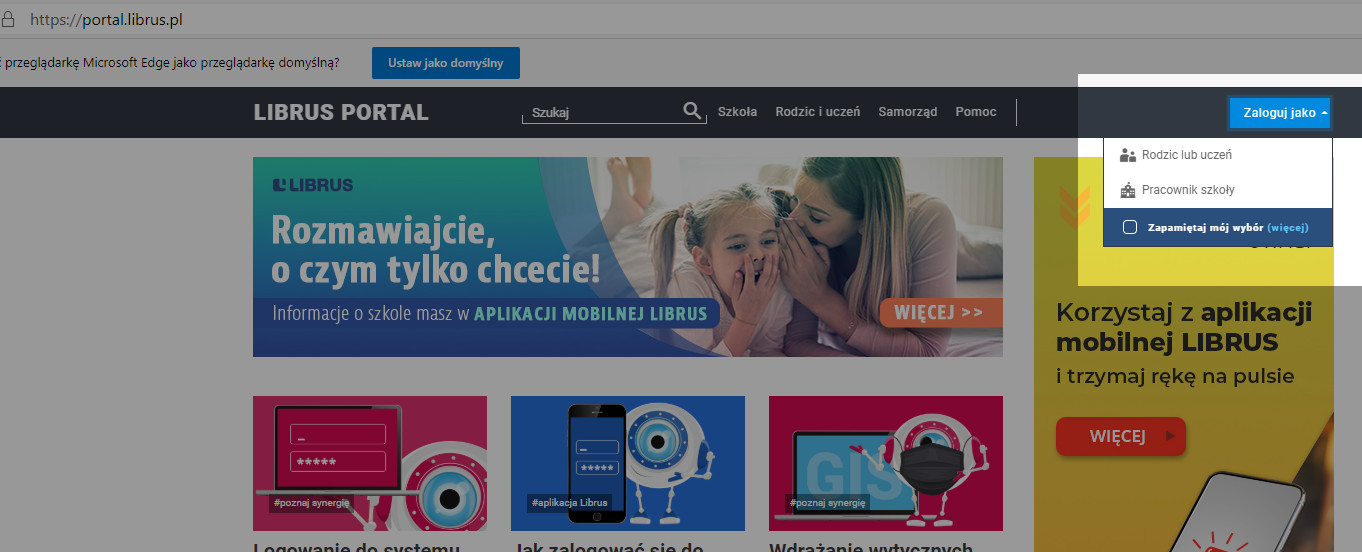1362x552 pixels.
Task: Select Pracownik szkoły login option
Action: [x=1218, y=190]
